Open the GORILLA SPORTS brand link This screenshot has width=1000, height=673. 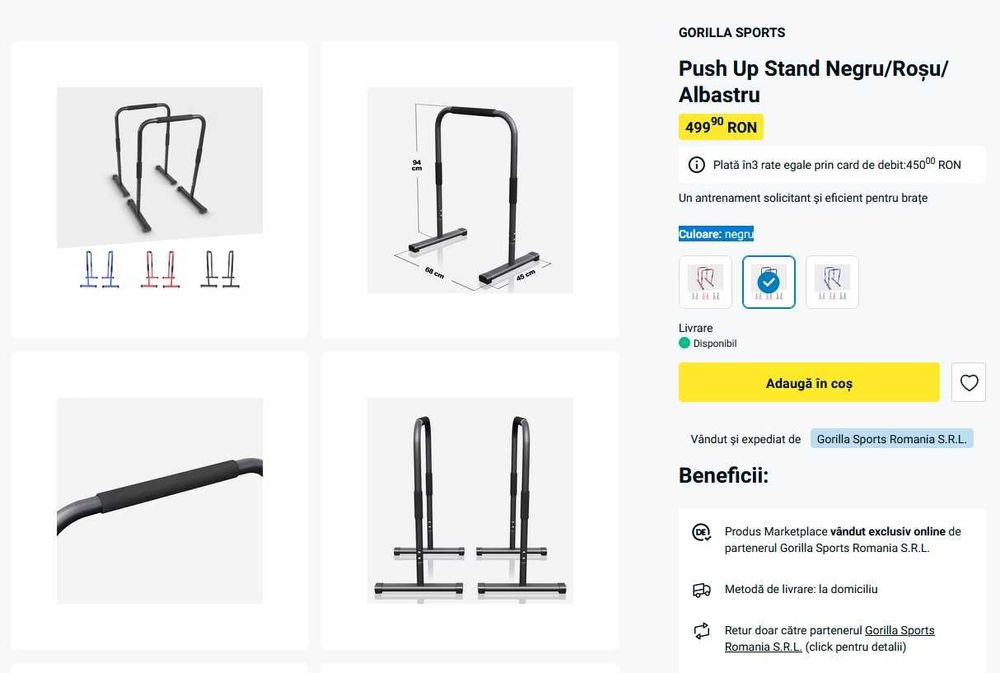[732, 32]
